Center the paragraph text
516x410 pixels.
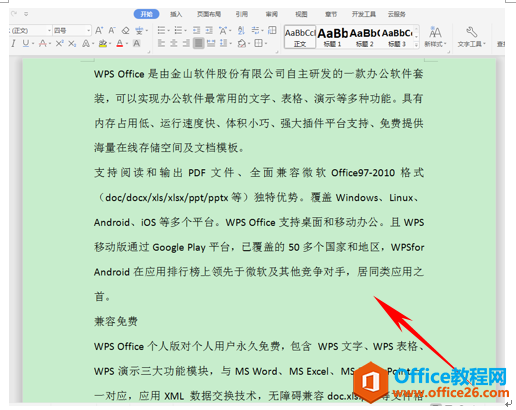(174, 43)
